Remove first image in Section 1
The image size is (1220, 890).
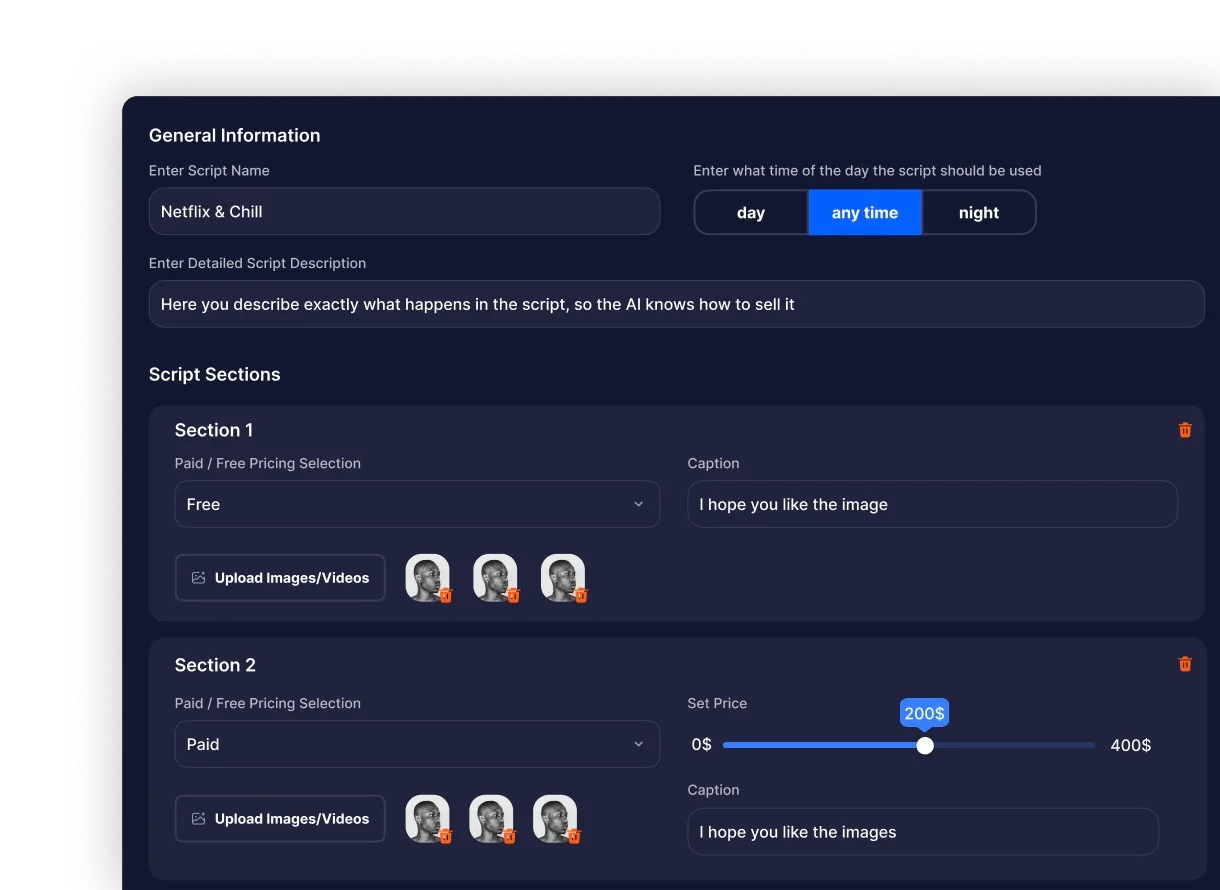446,595
